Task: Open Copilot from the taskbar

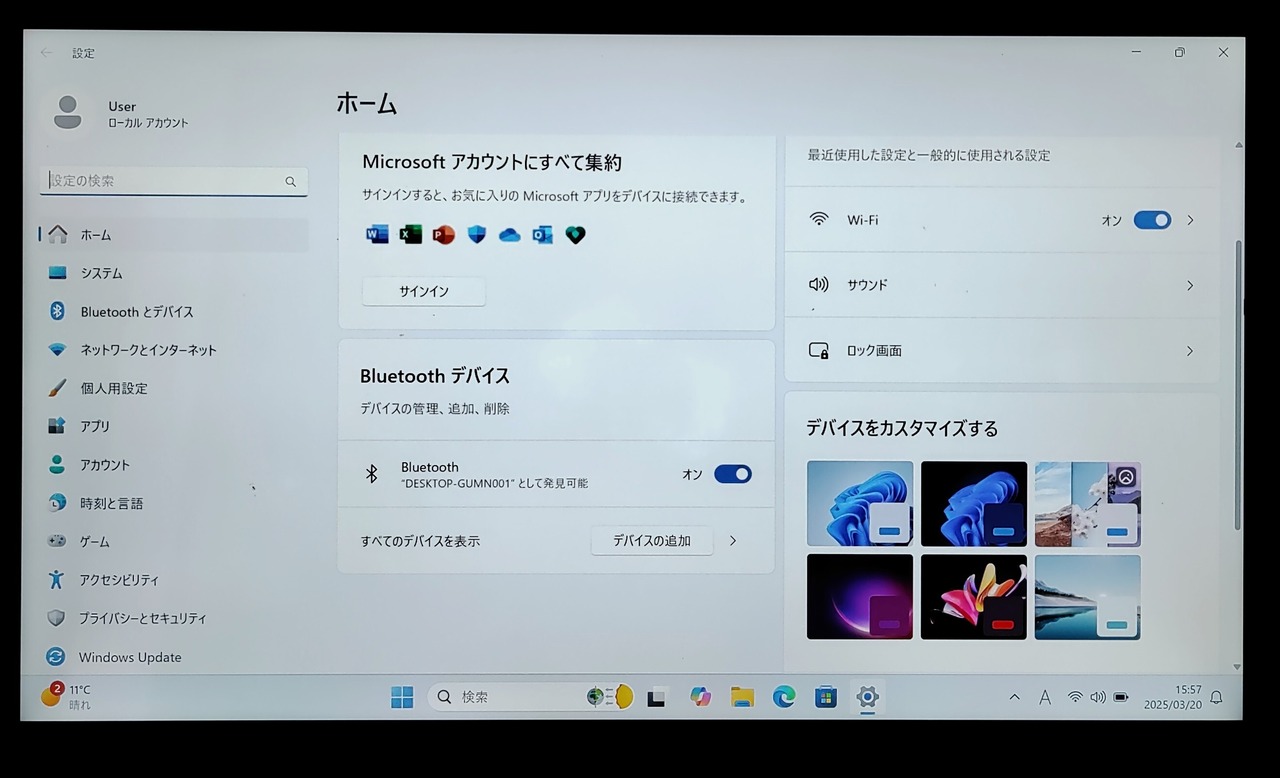Action: pos(700,697)
